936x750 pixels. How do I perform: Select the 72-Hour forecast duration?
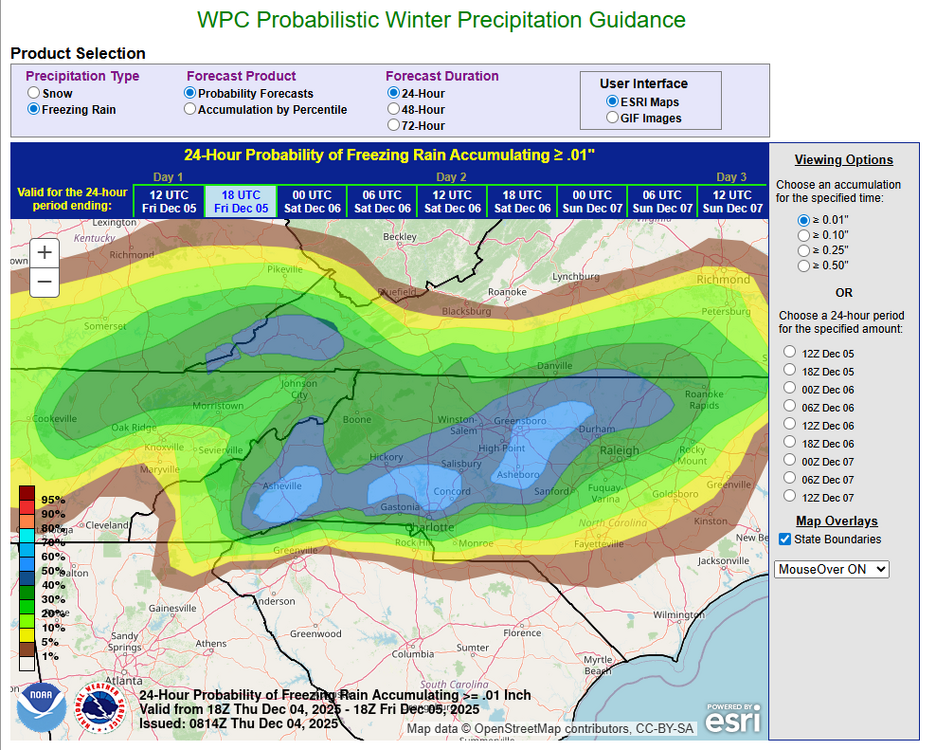[393, 126]
